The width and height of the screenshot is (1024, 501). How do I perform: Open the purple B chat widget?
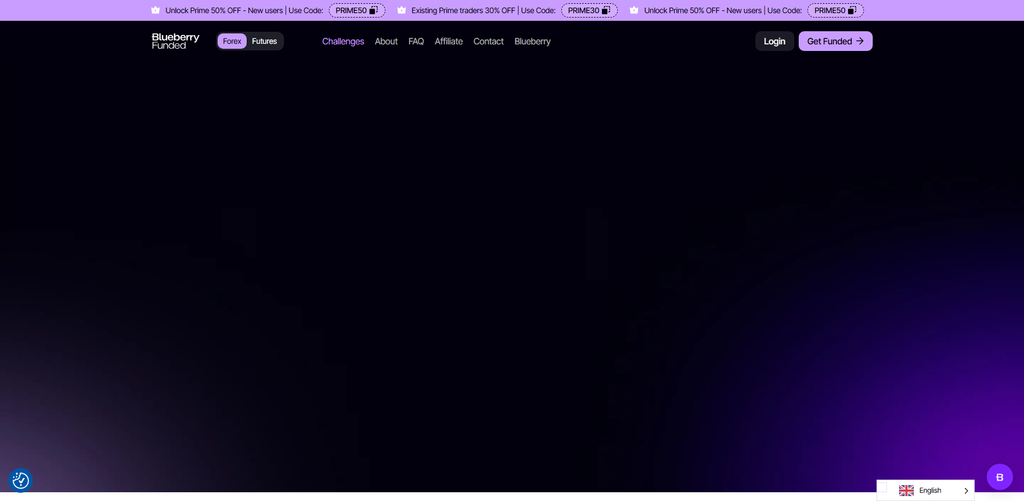click(999, 477)
